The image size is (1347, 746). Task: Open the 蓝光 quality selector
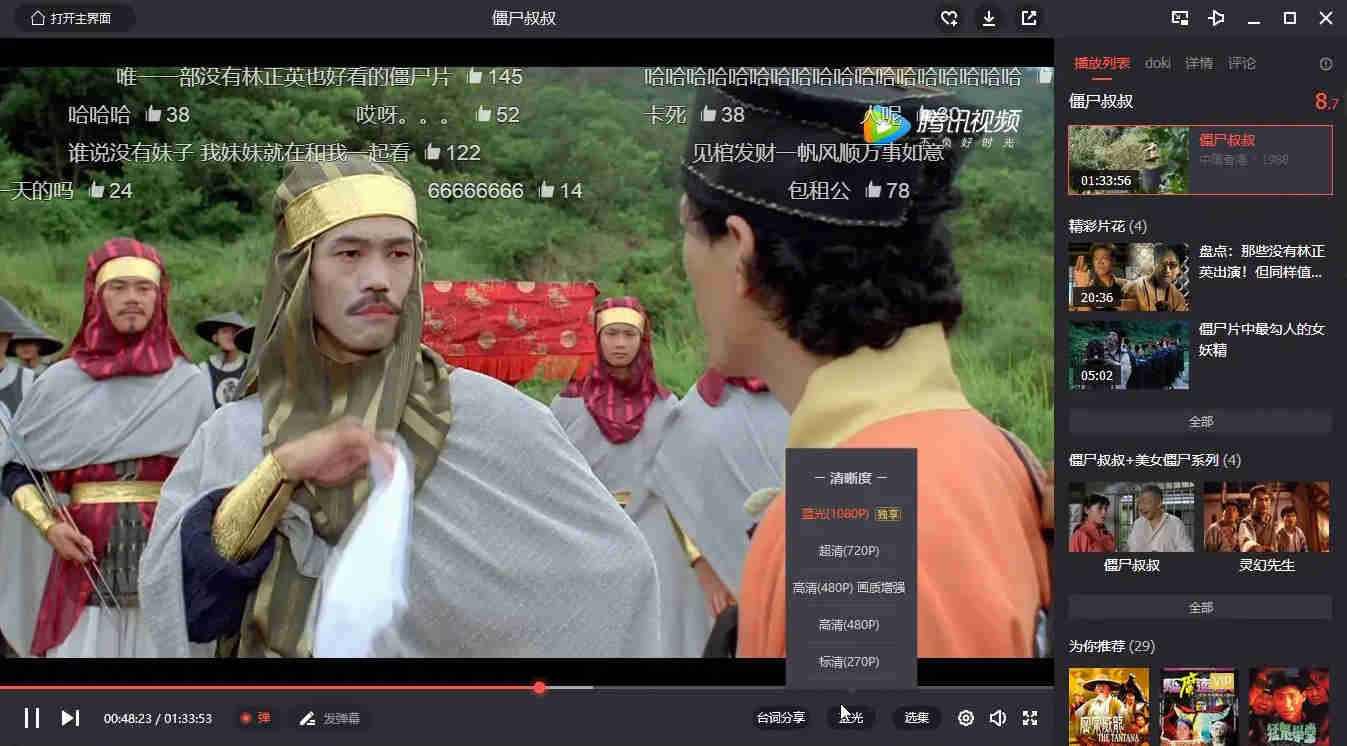(x=851, y=718)
